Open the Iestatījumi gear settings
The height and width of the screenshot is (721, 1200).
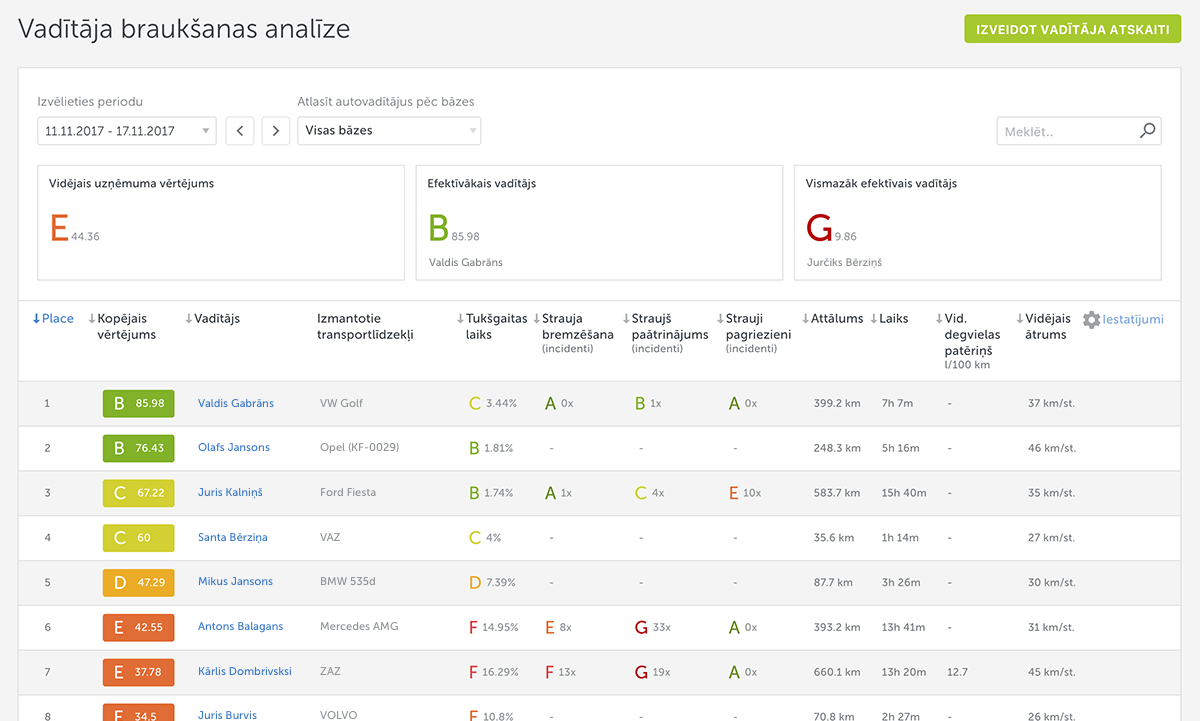1123,320
